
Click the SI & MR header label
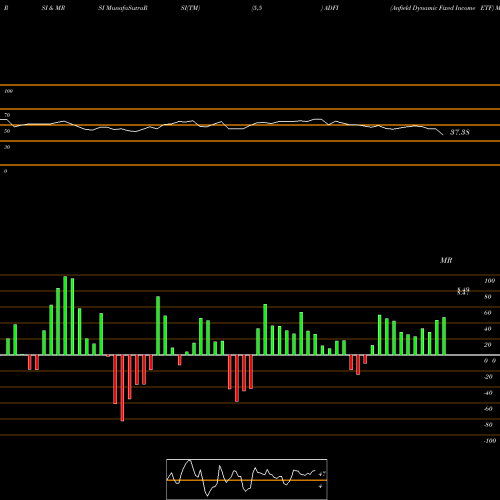click(53, 8)
